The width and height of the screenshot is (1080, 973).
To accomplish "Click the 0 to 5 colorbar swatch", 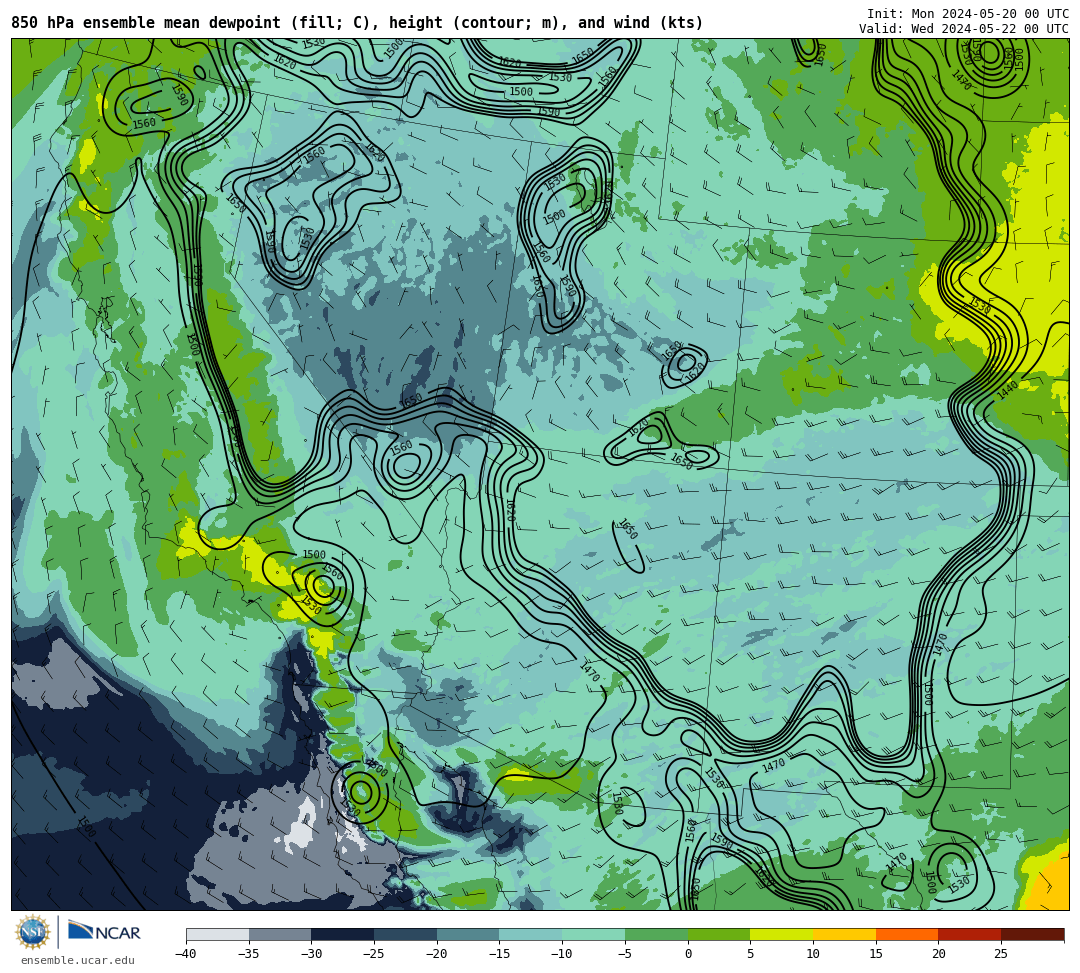I will click(718, 934).
